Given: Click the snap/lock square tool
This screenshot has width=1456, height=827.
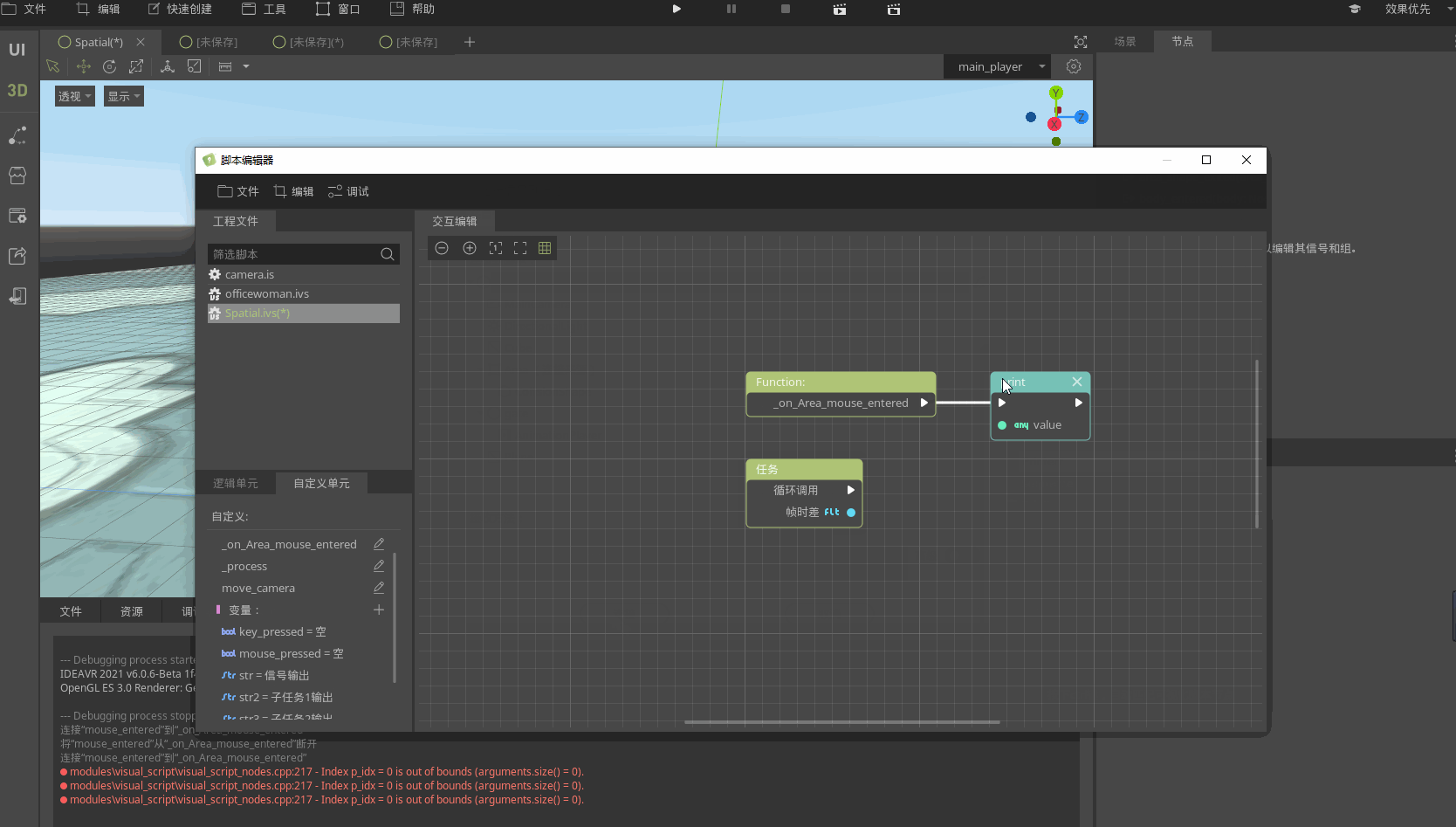Looking at the screenshot, I should pos(195,66).
